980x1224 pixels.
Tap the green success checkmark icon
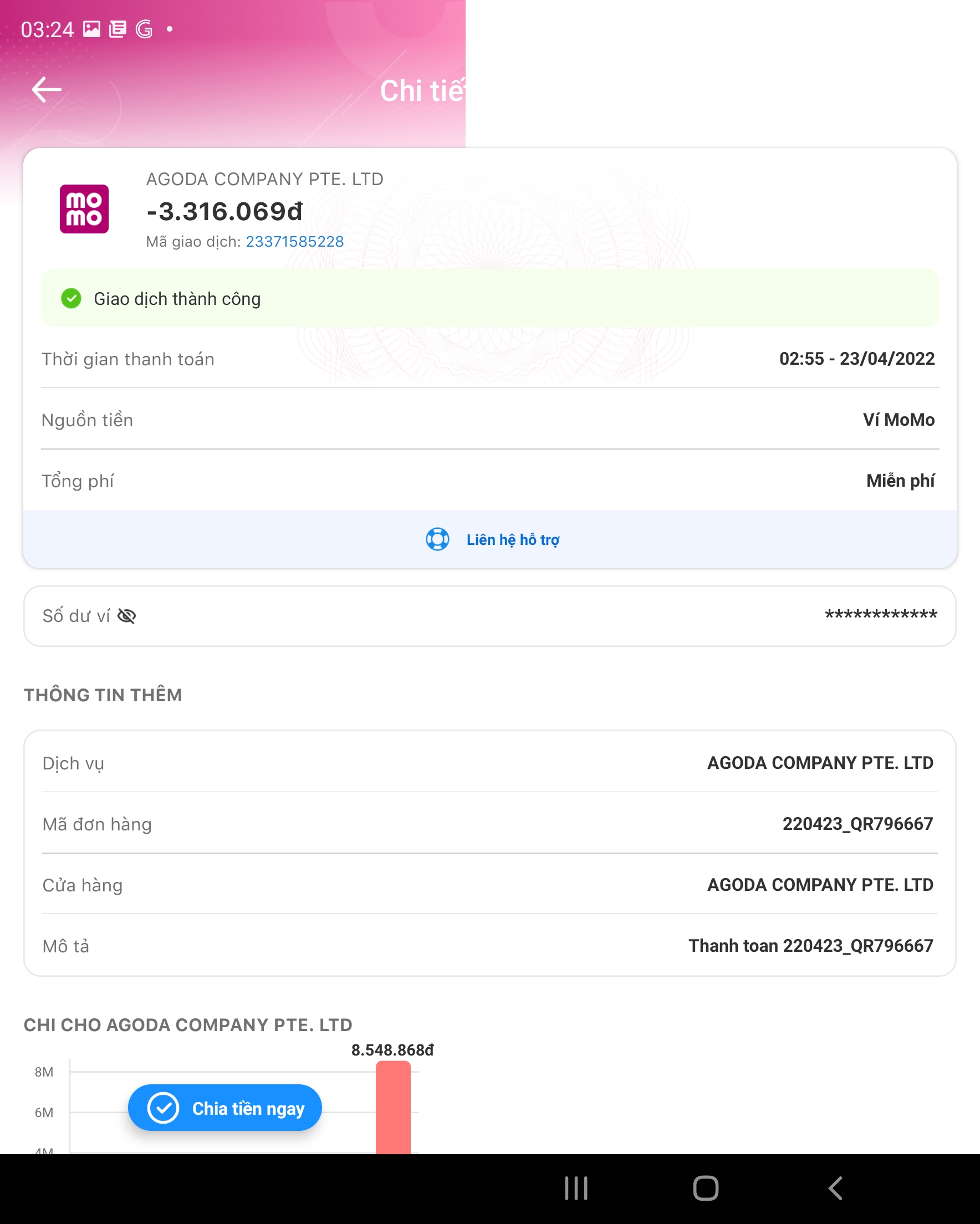(x=71, y=298)
